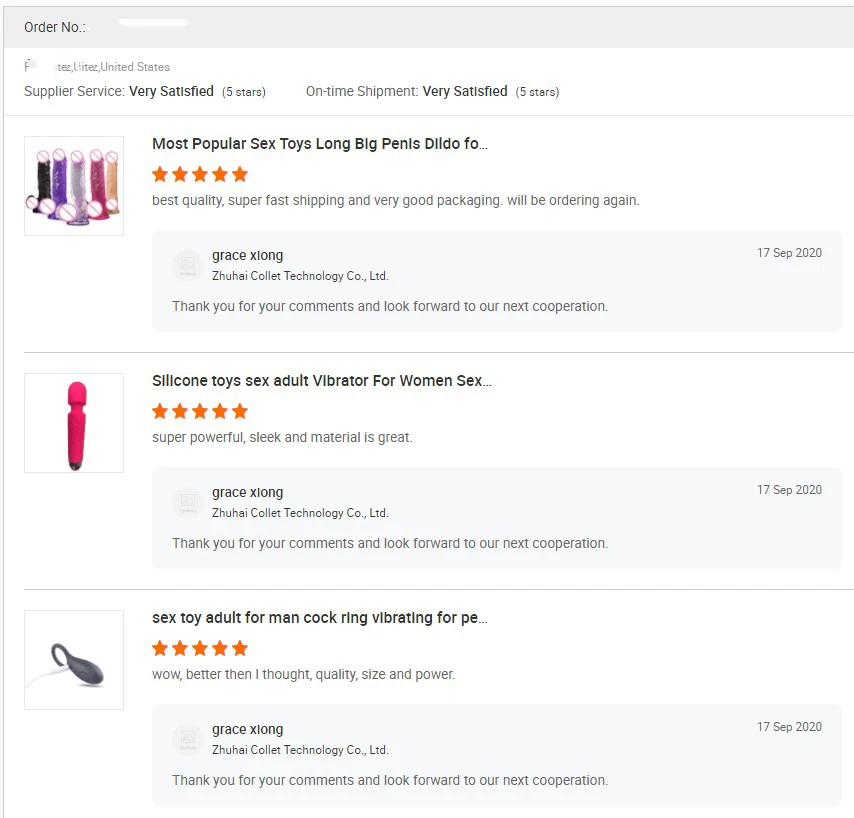The image size is (854, 818).
Task: Open the multi-color product thumbnail
Action: coord(74,186)
